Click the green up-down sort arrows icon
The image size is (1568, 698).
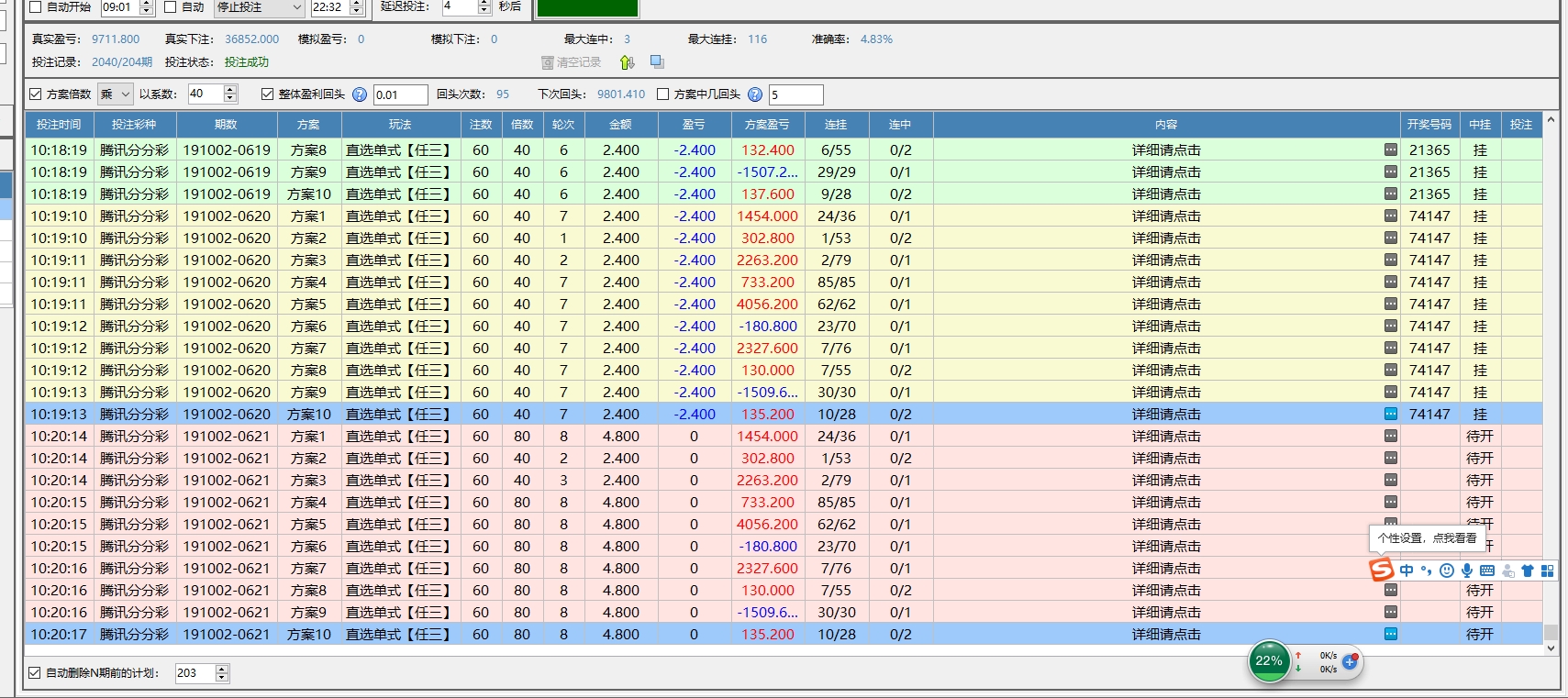click(627, 62)
